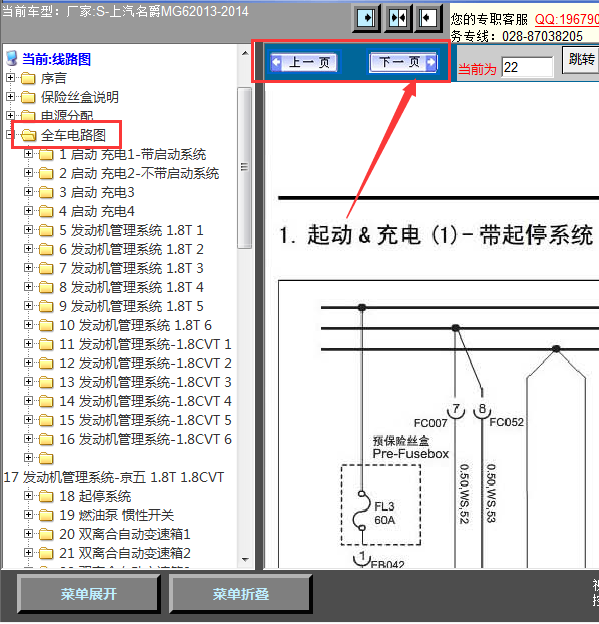Click tree scrollbar down arrow

[x=245, y=560]
